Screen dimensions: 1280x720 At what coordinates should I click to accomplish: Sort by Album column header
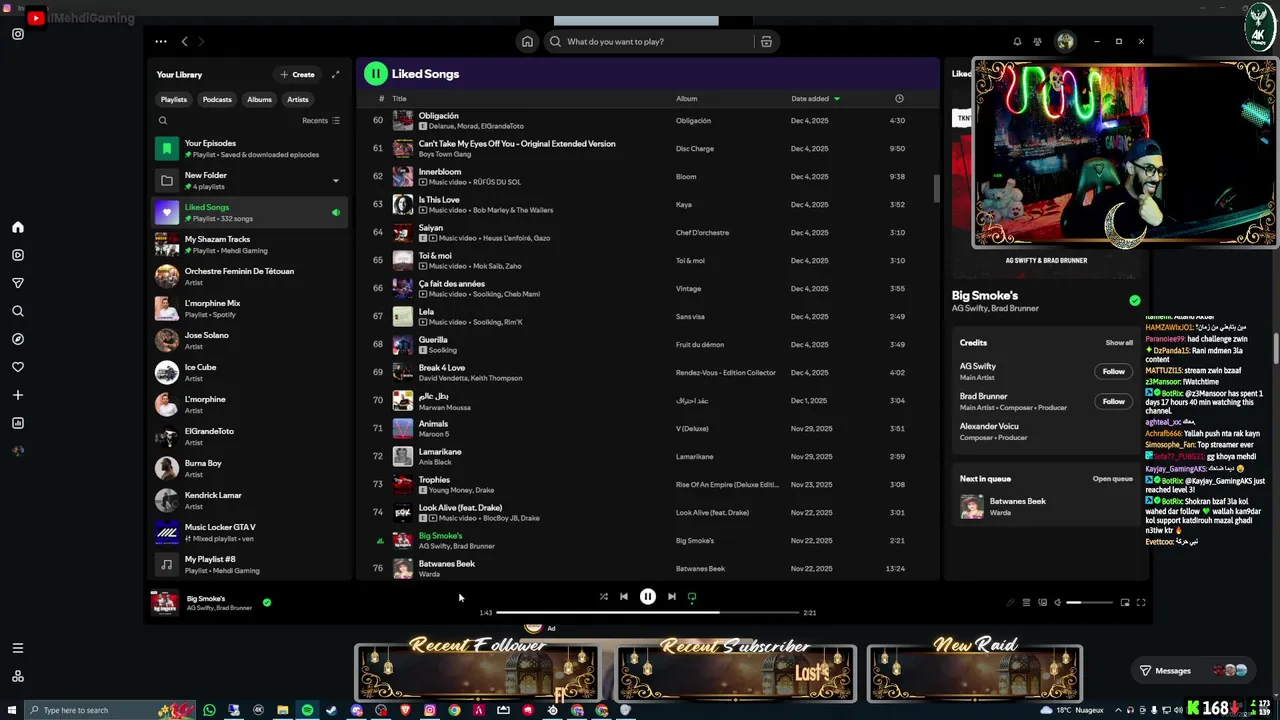(686, 98)
